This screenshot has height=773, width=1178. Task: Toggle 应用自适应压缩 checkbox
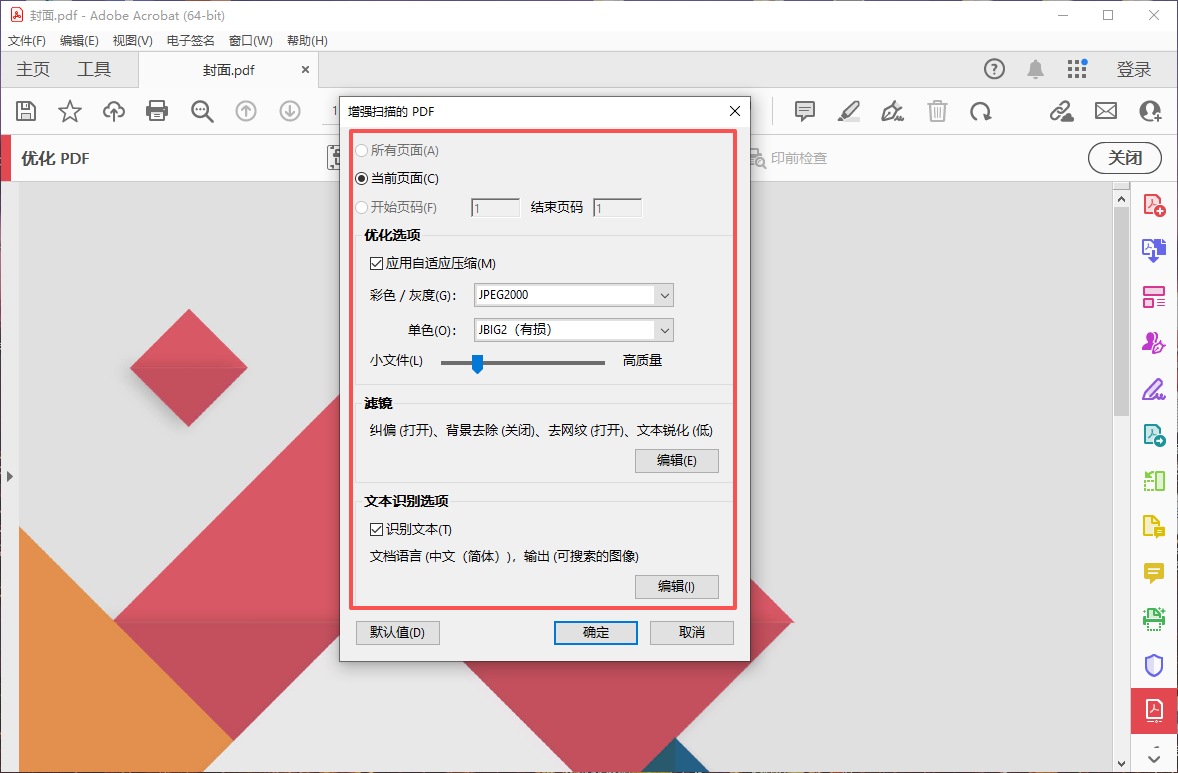click(376, 264)
